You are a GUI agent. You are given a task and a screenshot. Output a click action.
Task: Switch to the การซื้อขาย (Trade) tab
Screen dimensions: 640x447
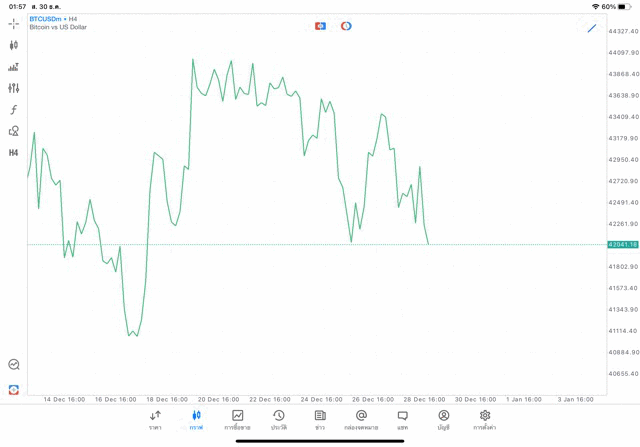click(237, 420)
